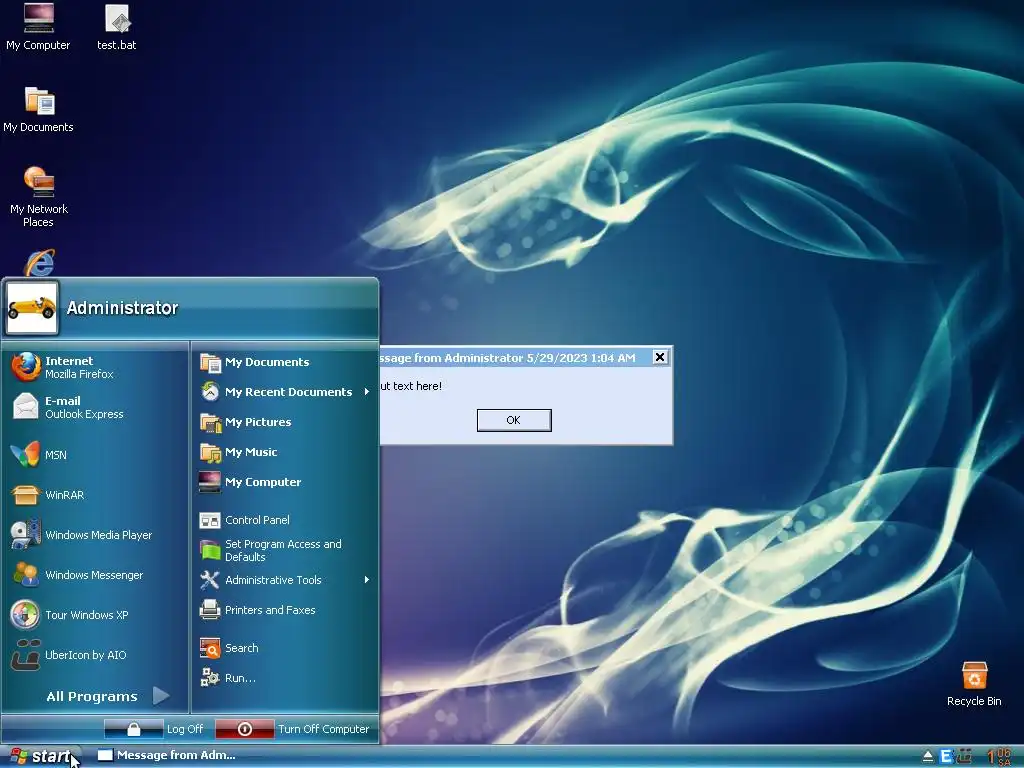Screen dimensions: 1024x768
Task: Expand My Recent Documents submenu arrow
Action: point(366,392)
